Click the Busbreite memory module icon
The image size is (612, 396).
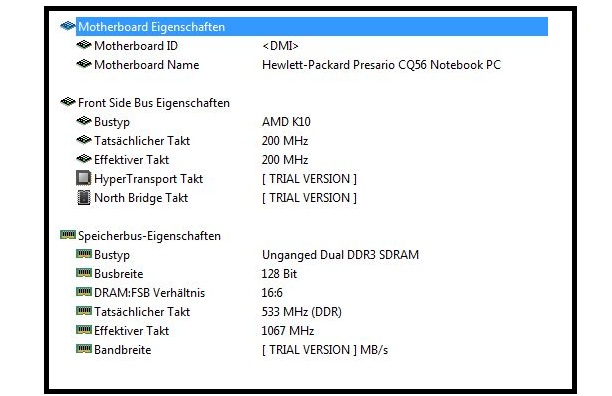tap(84, 272)
